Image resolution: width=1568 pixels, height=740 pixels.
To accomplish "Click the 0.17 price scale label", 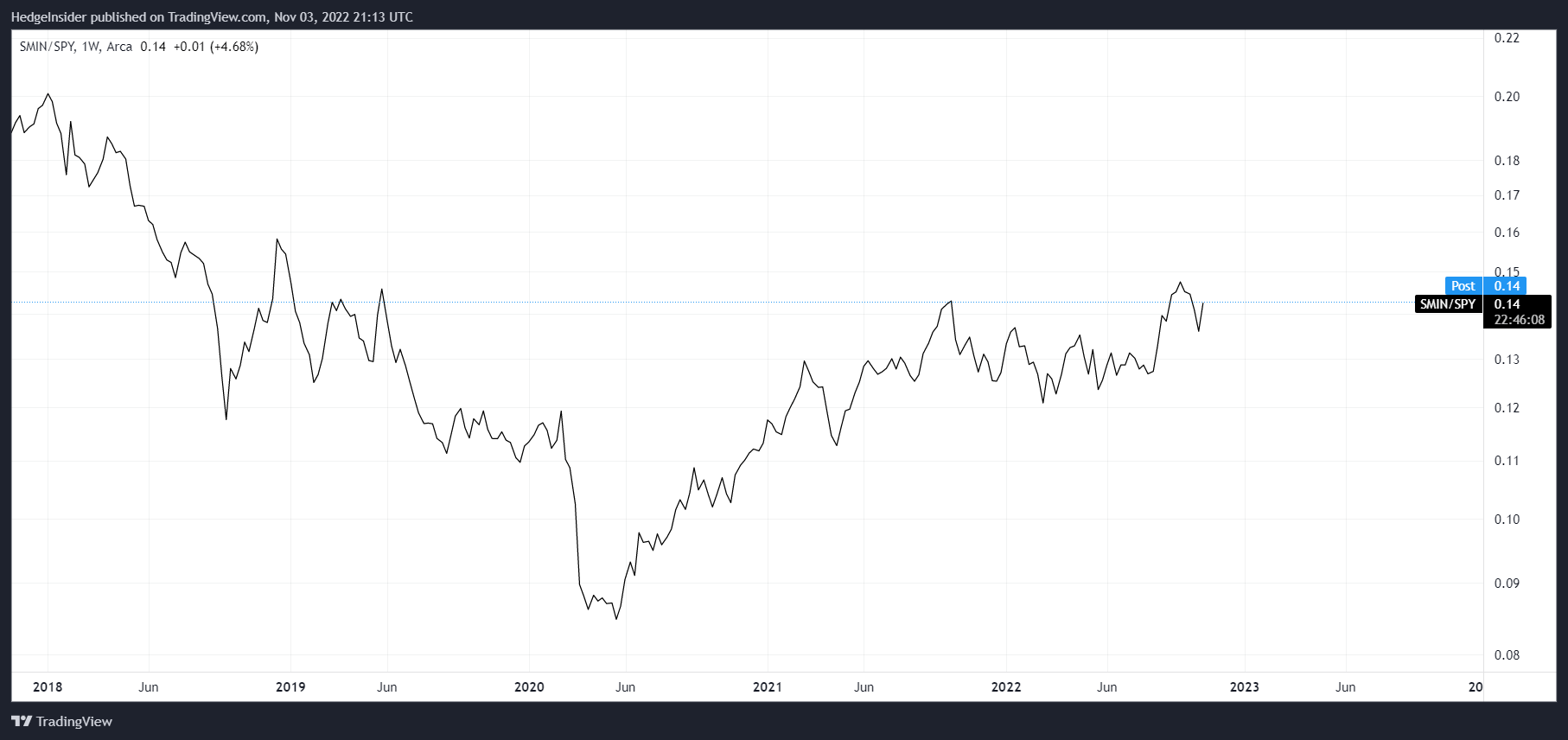I will (x=1507, y=195).
